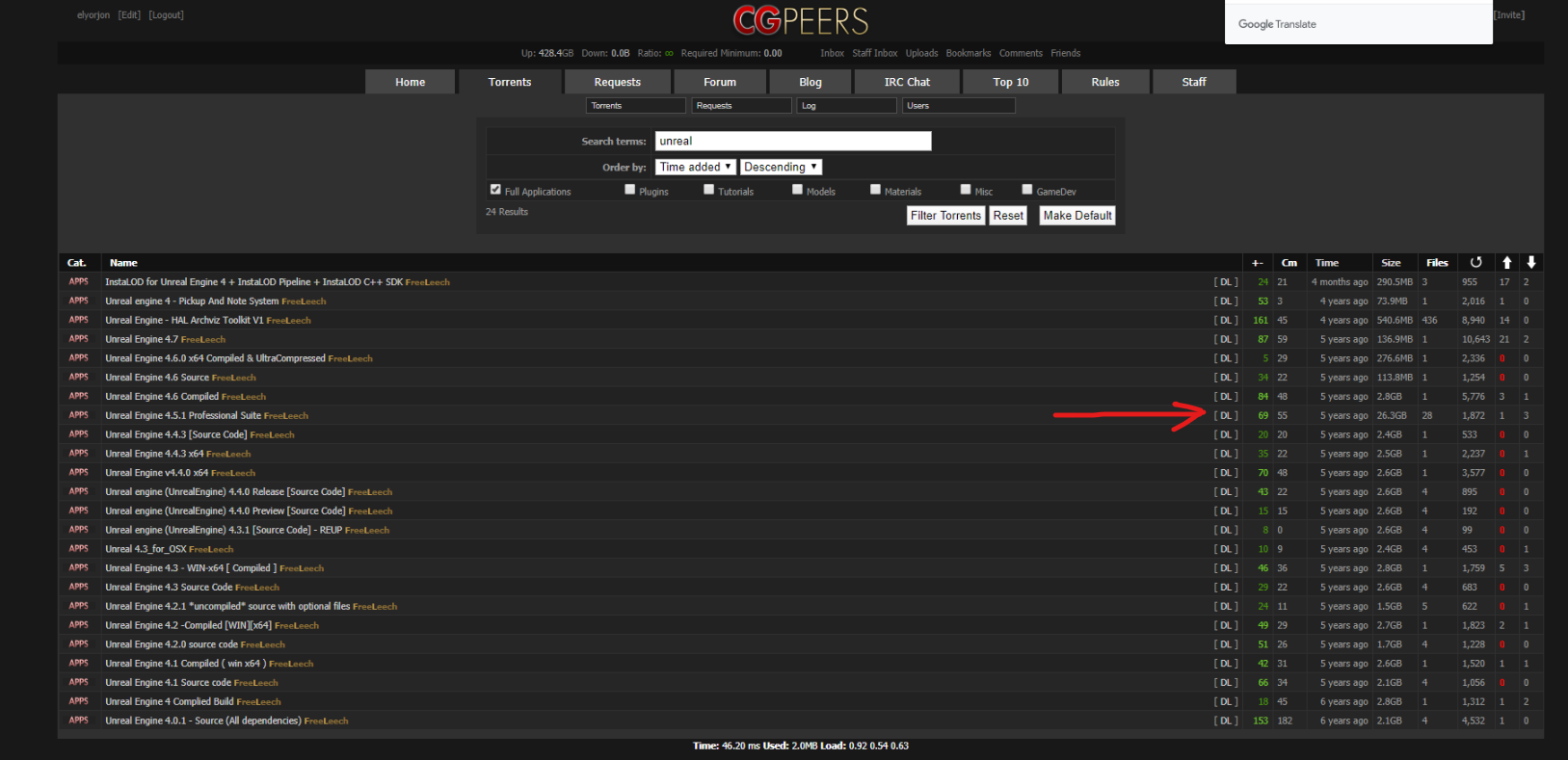Open Unreal 4.3_for_OSX torrent
This screenshot has height=760, width=1568.
pyautogui.click(x=146, y=549)
